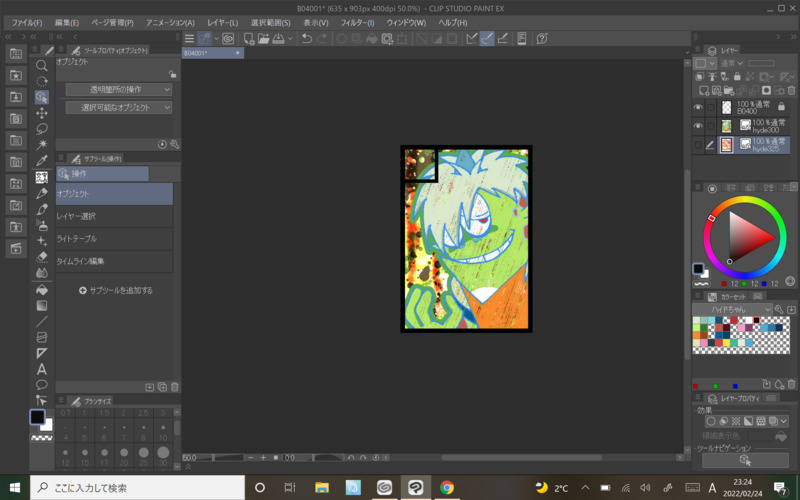The height and width of the screenshot is (500, 800).
Task: Click サブツールを追加する button
Action: tap(115, 290)
